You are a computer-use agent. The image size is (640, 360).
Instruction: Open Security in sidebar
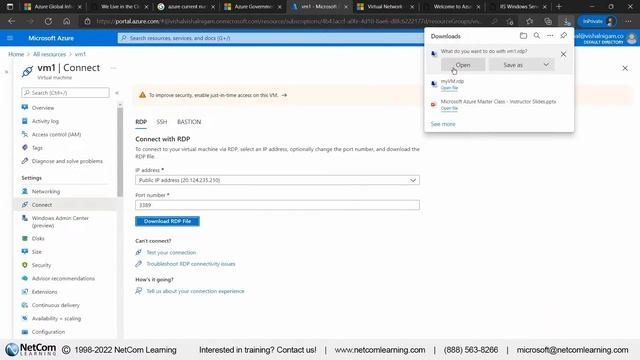(x=41, y=265)
